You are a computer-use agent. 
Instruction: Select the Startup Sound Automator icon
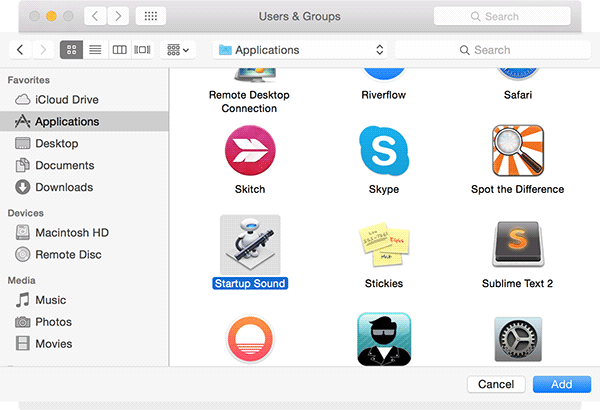250,244
